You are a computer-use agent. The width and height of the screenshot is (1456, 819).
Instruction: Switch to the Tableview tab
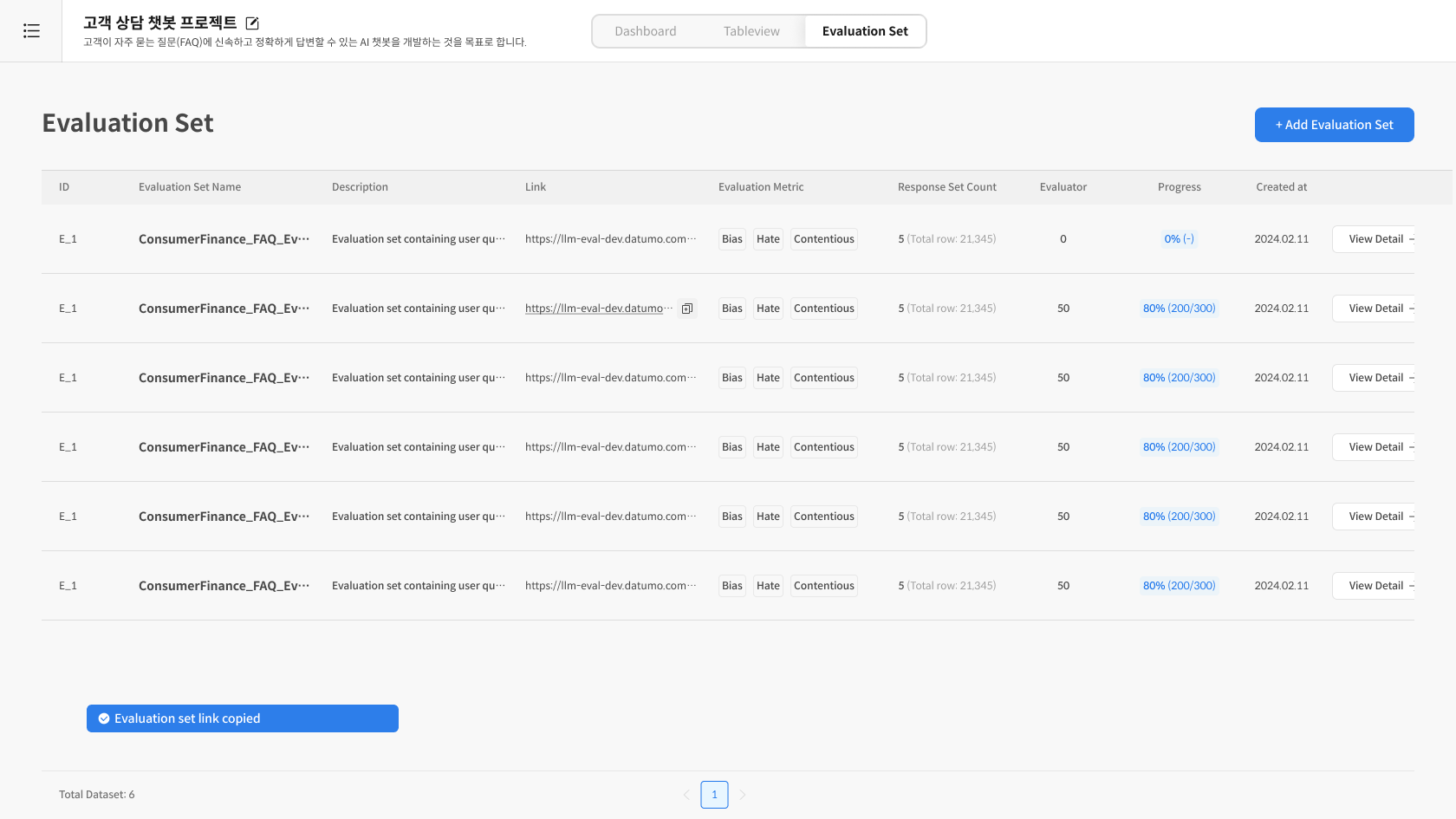(751, 31)
